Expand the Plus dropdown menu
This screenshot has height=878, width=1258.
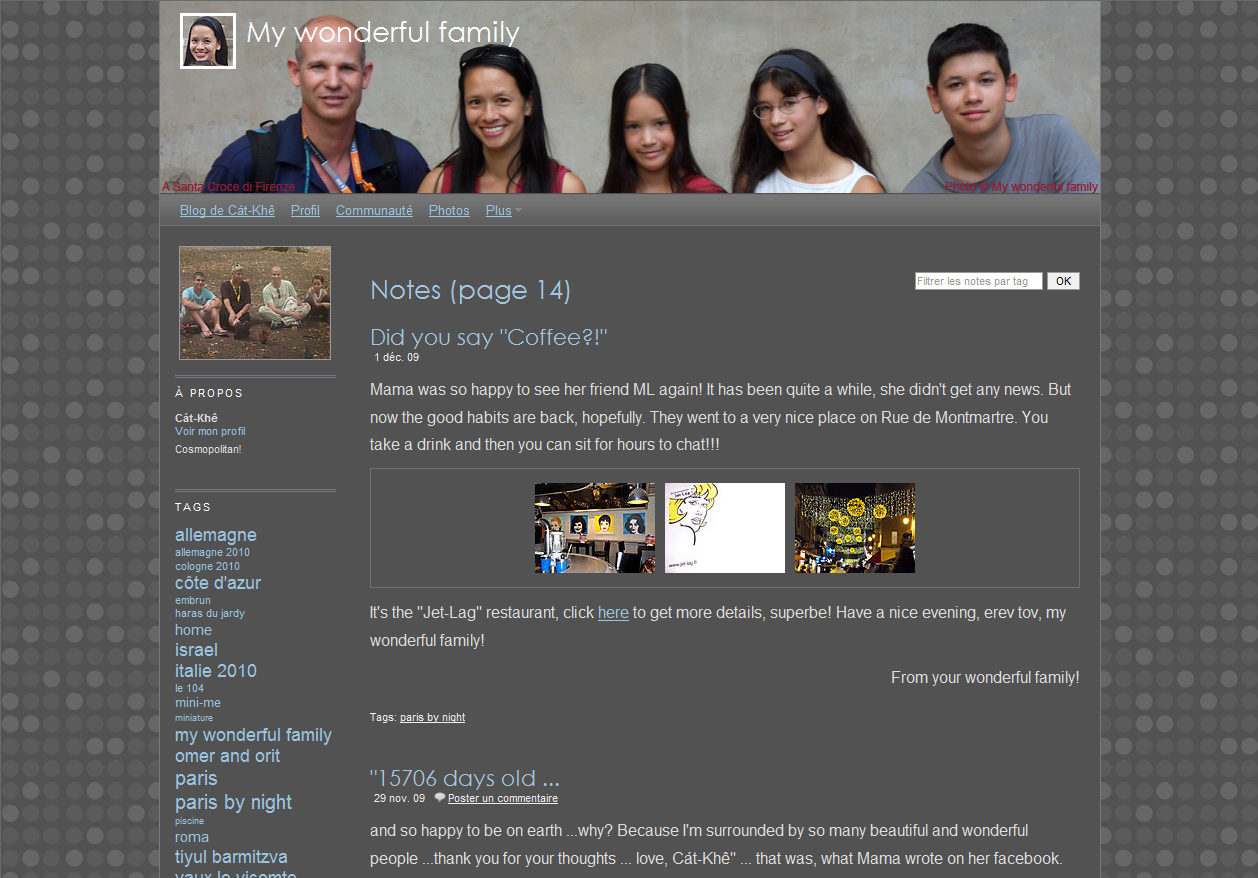(503, 211)
